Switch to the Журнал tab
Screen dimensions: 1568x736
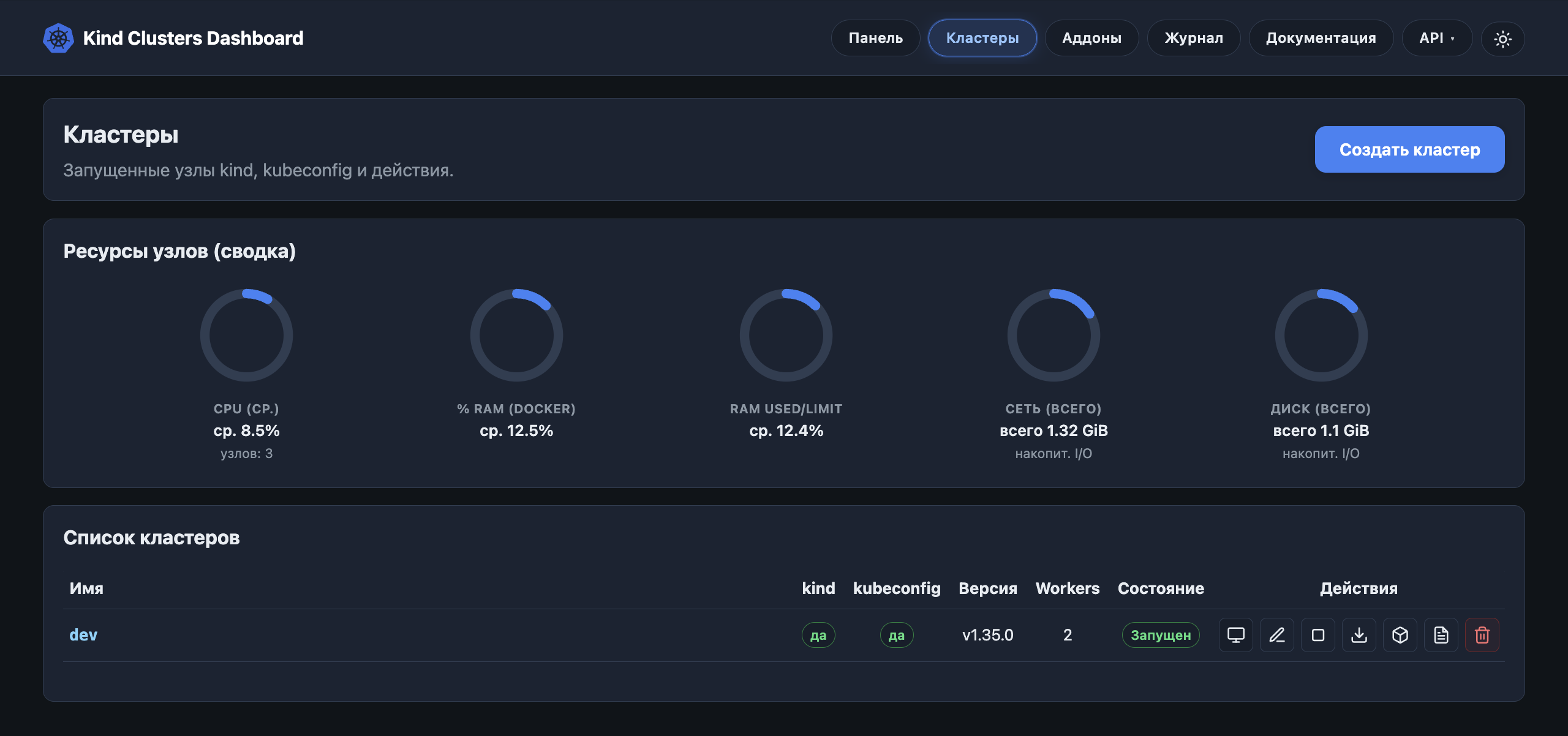(1194, 38)
